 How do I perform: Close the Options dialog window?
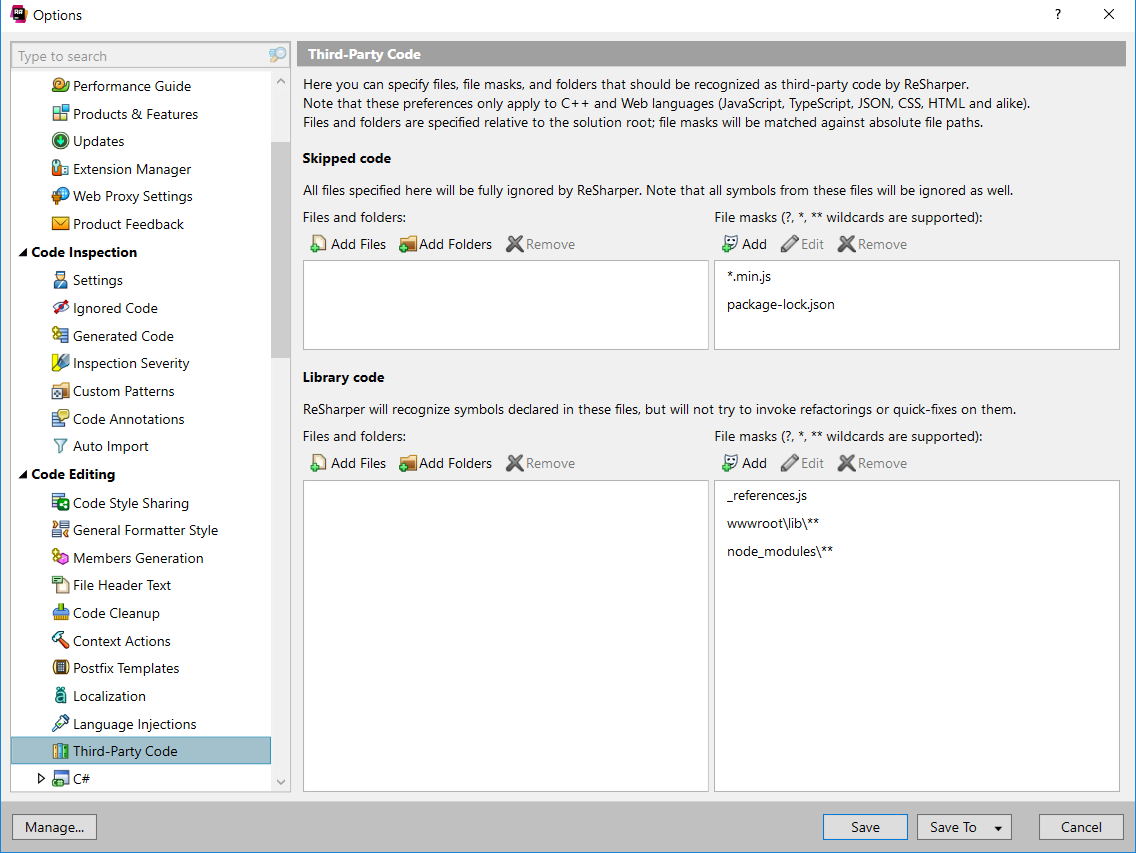pos(1108,14)
